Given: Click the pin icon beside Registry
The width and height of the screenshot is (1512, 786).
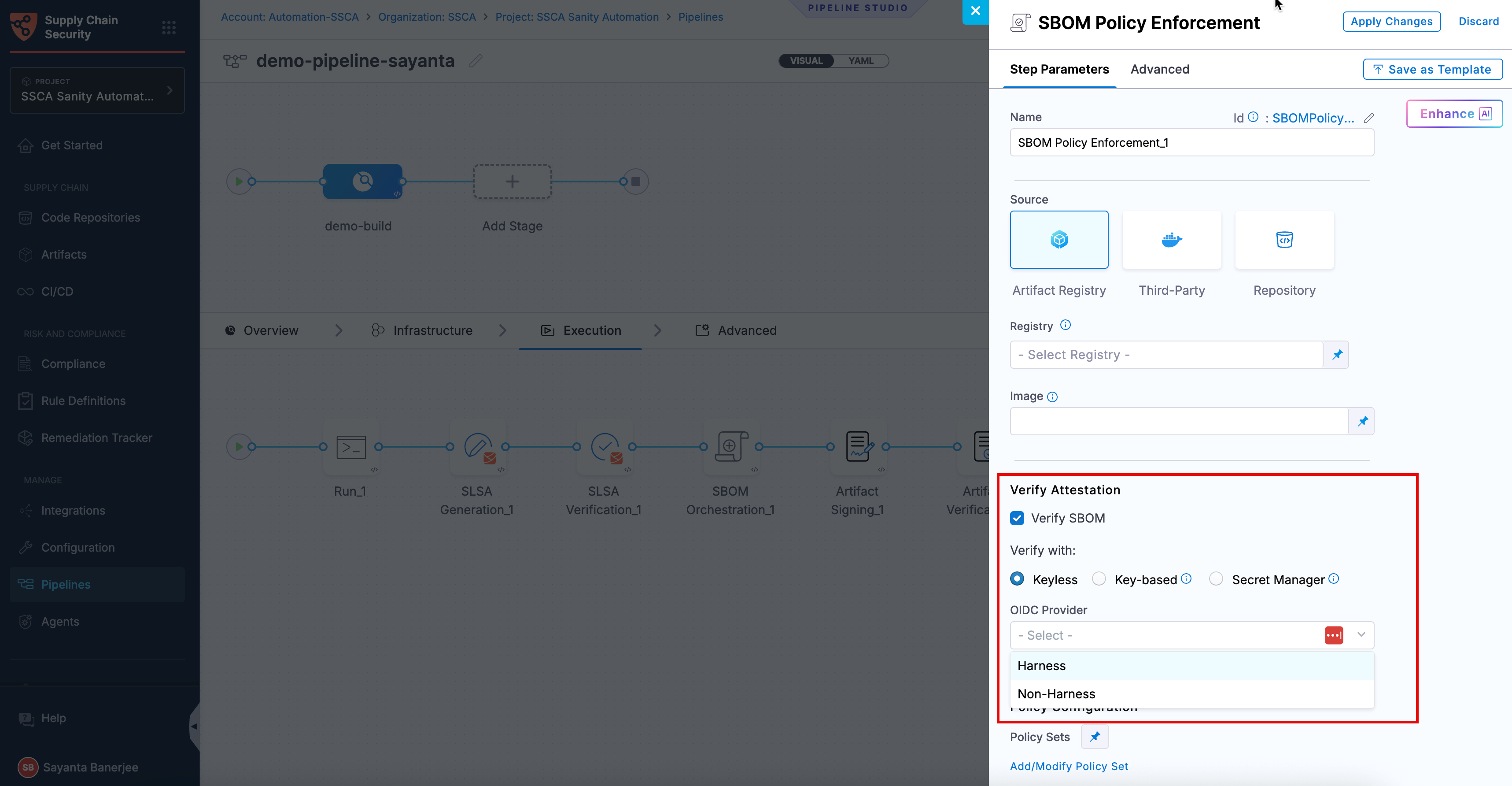Looking at the screenshot, I should 1337,355.
